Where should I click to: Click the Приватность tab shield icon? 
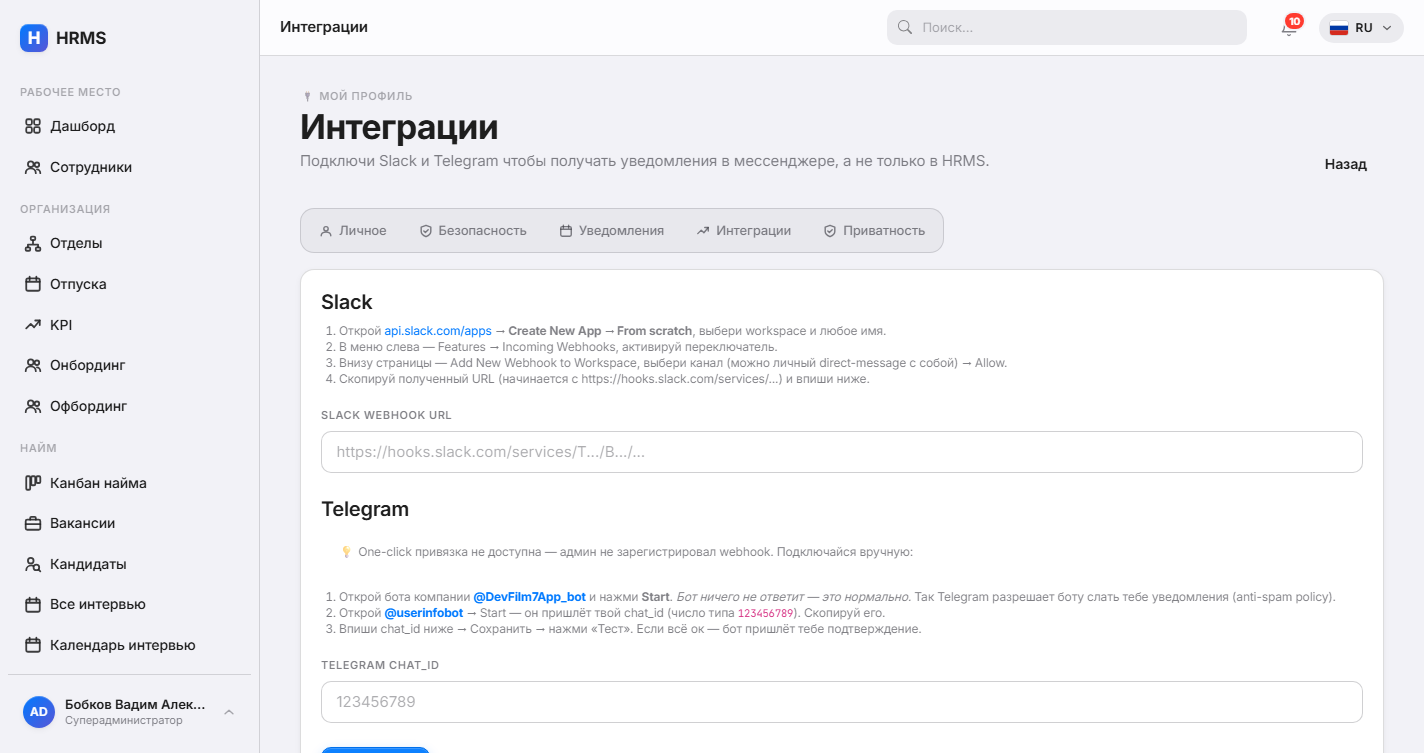[830, 231]
